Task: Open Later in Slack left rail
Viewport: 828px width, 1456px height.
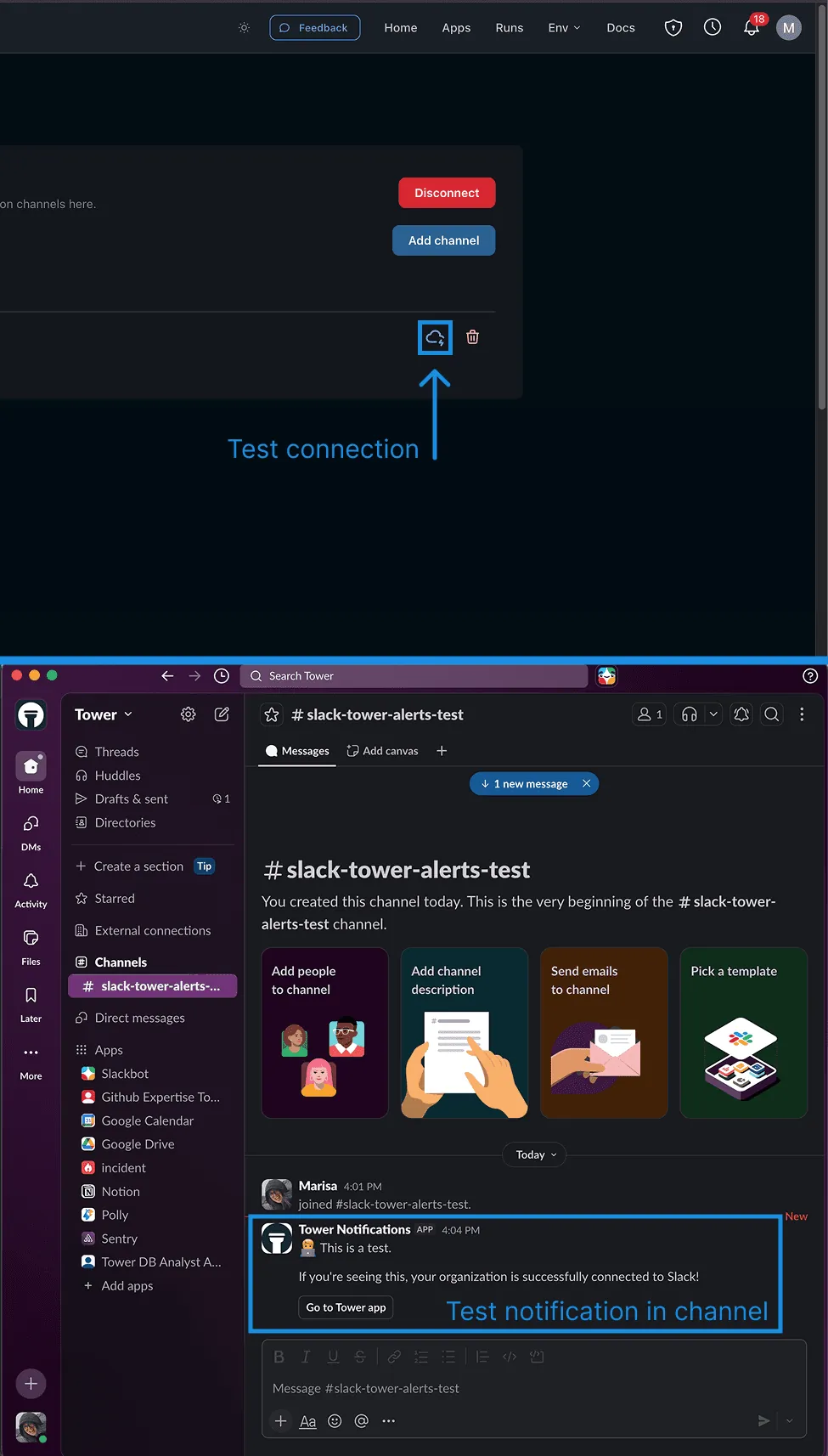Action: pos(31,1003)
